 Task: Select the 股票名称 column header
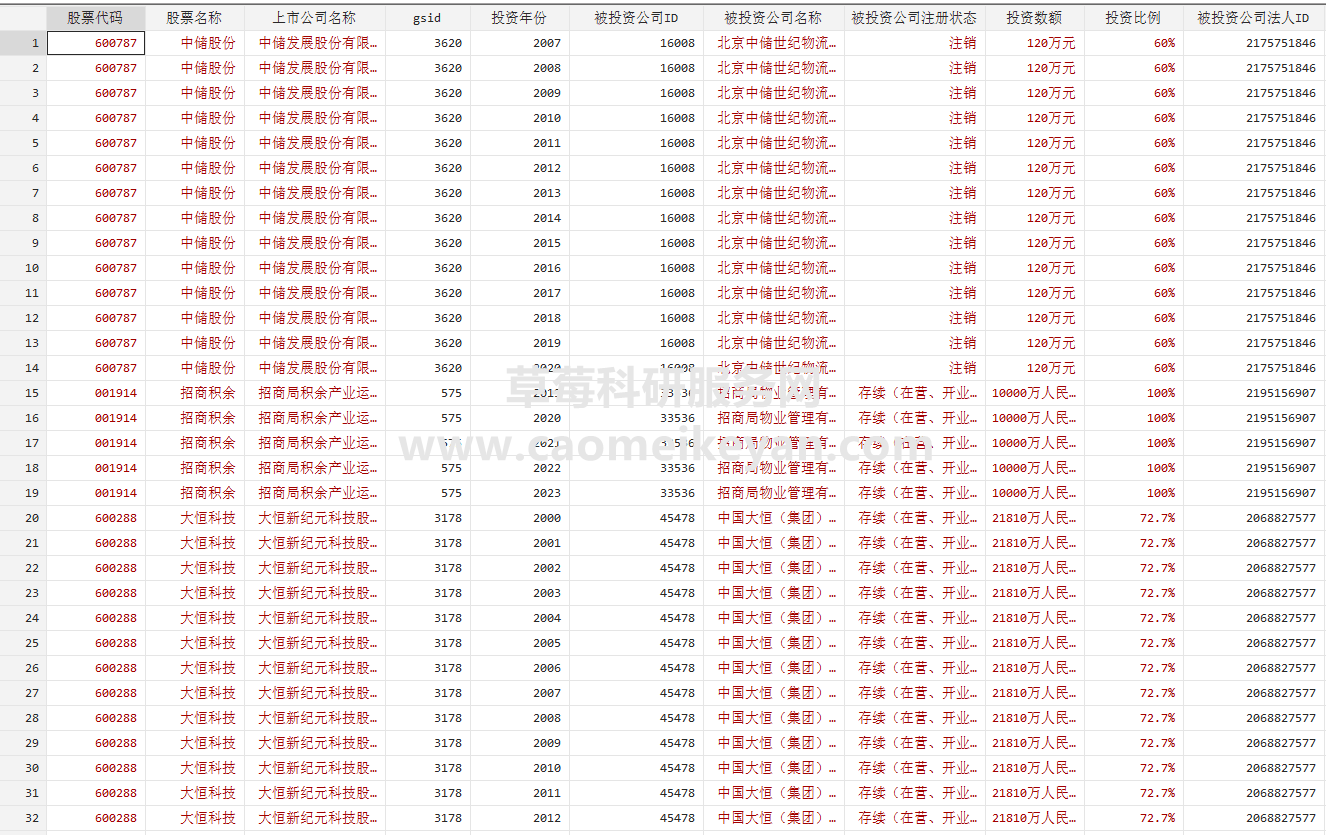(195, 18)
